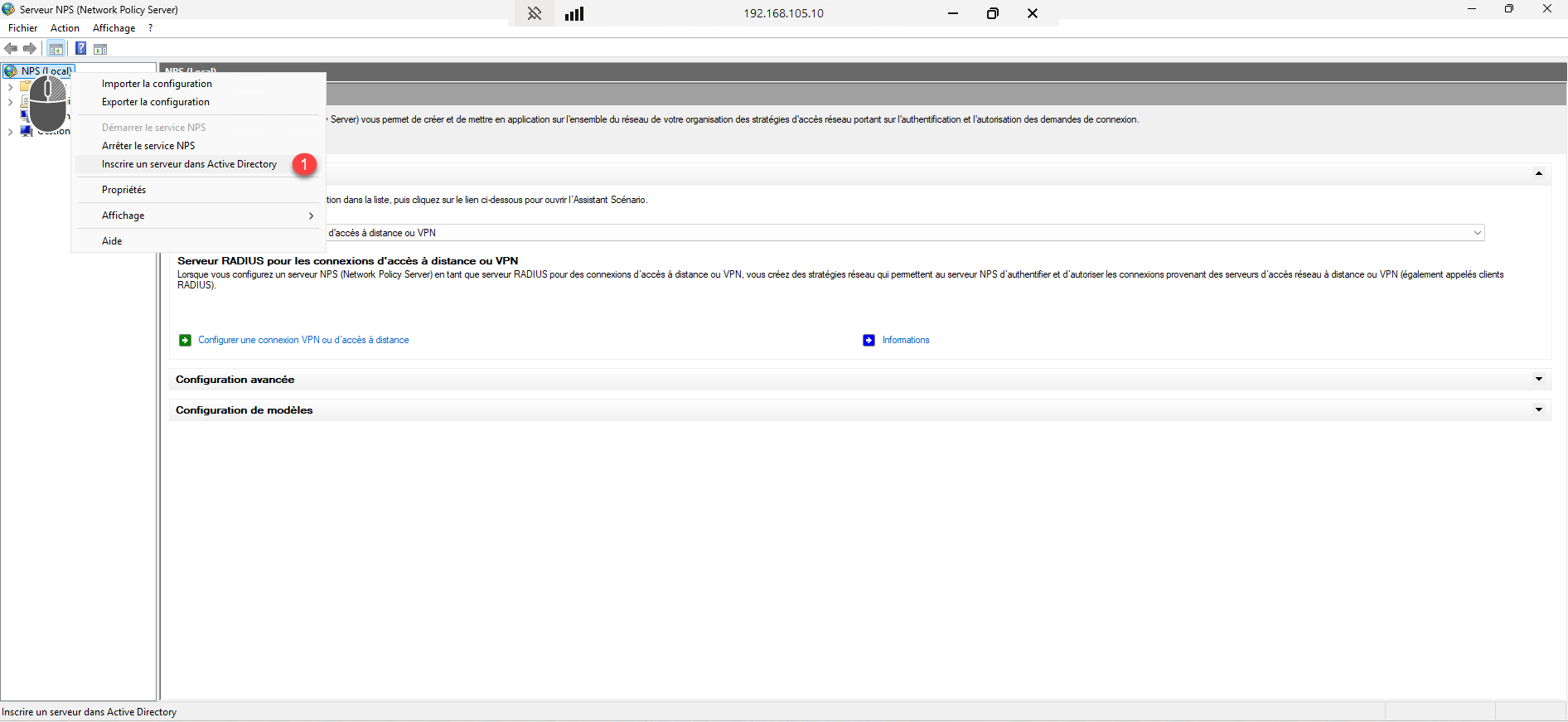Open the Informations link
The height and width of the screenshot is (722, 1568).
(906, 340)
